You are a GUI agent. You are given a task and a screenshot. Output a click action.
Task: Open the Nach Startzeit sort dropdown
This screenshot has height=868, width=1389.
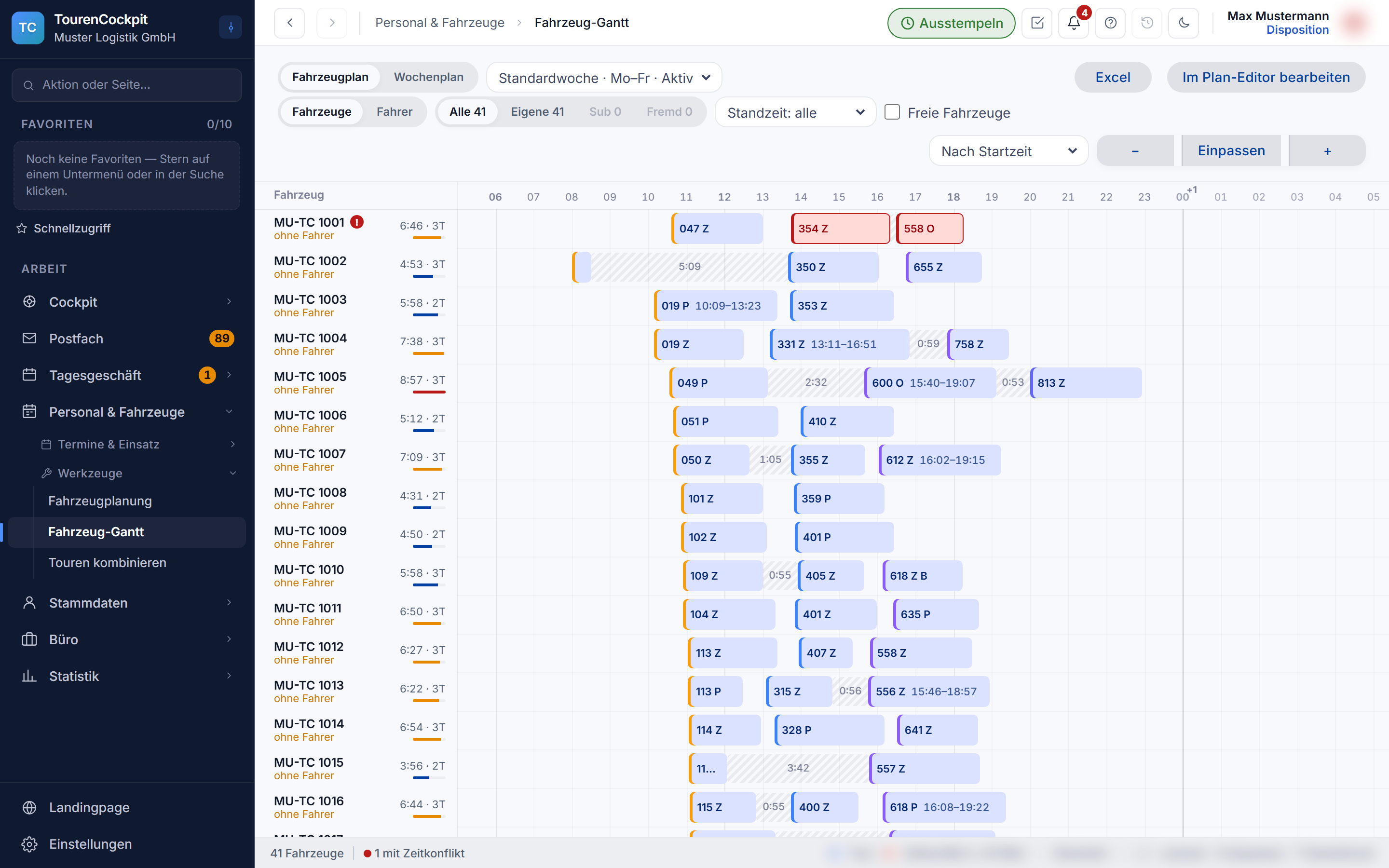1008,151
